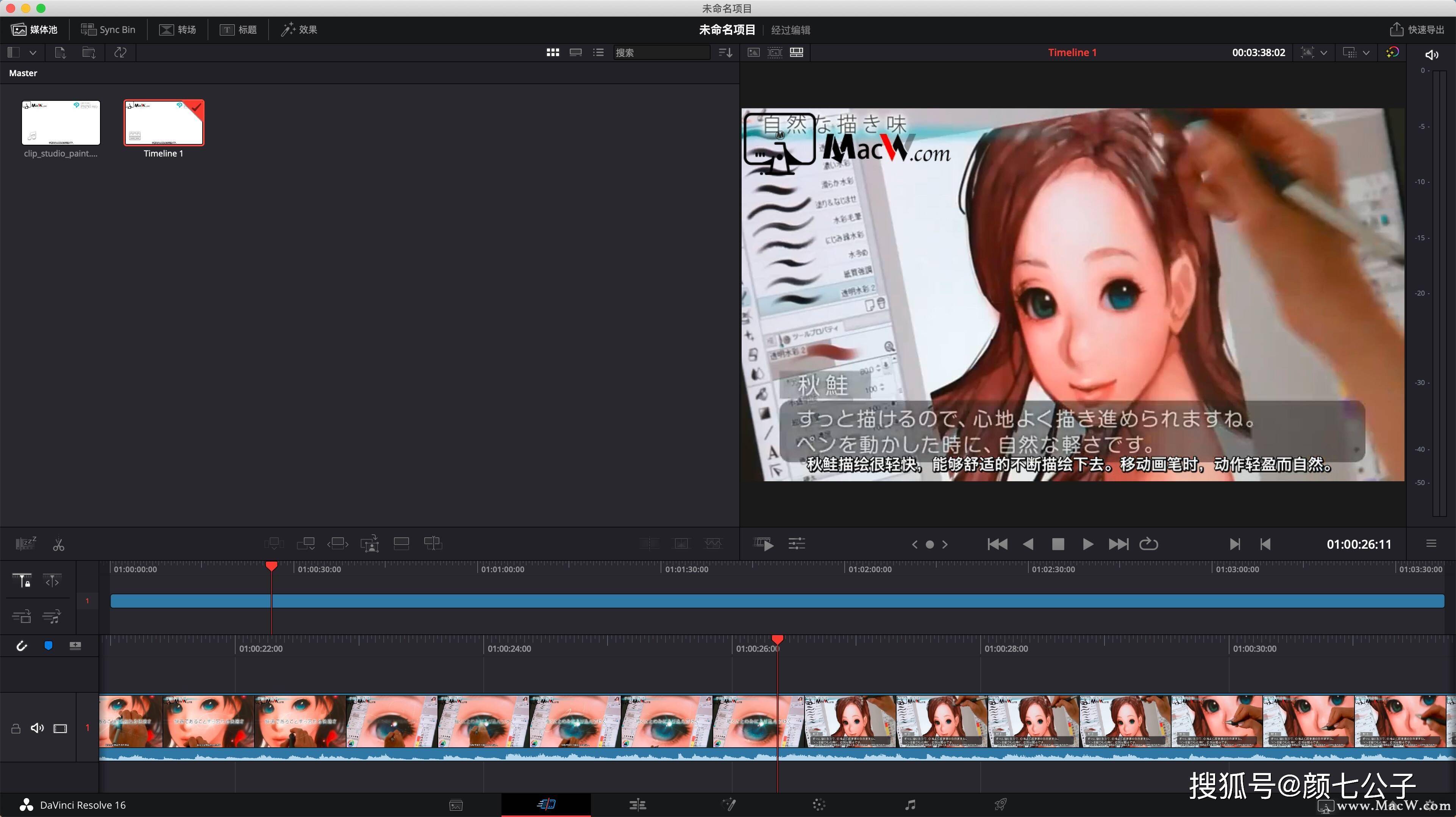Go to first frame of timeline

(x=997, y=544)
